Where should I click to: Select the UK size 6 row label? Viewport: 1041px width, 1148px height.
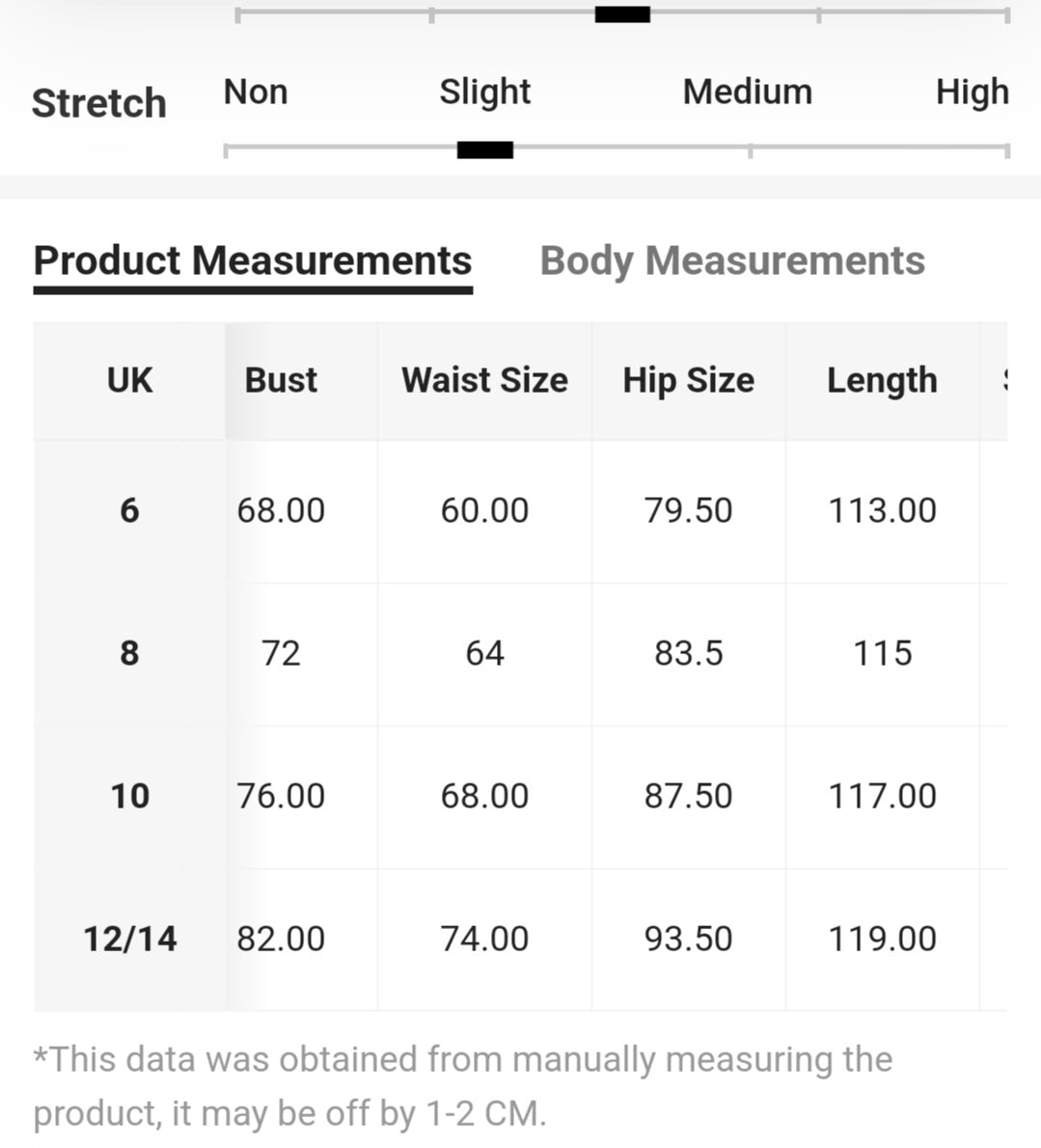(x=129, y=510)
